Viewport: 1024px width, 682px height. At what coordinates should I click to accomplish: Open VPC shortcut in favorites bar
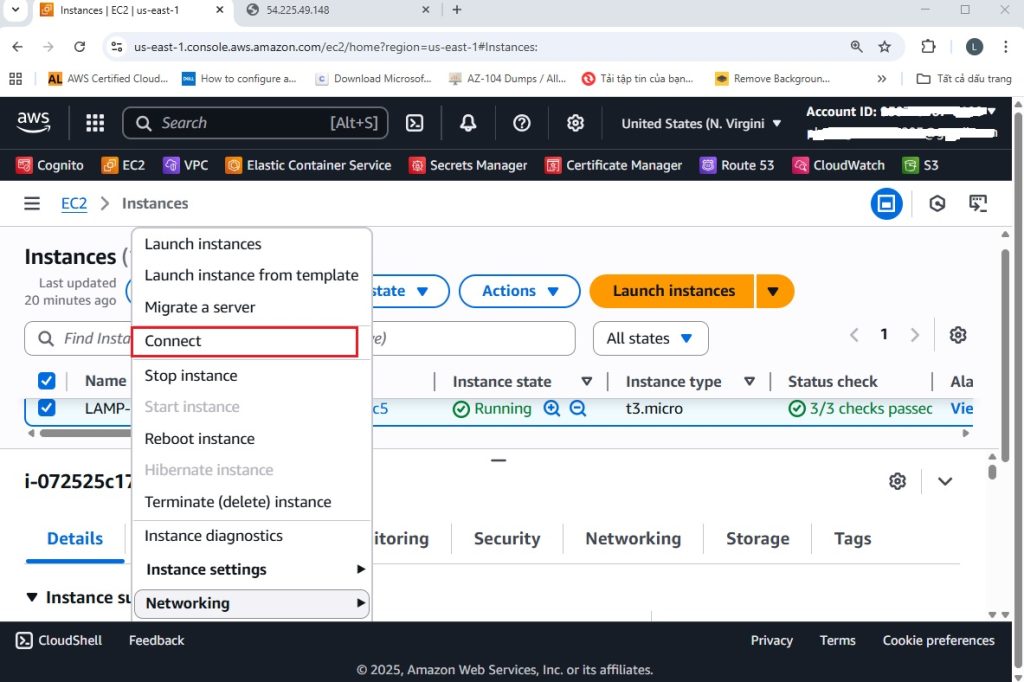(x=186, y=165)
